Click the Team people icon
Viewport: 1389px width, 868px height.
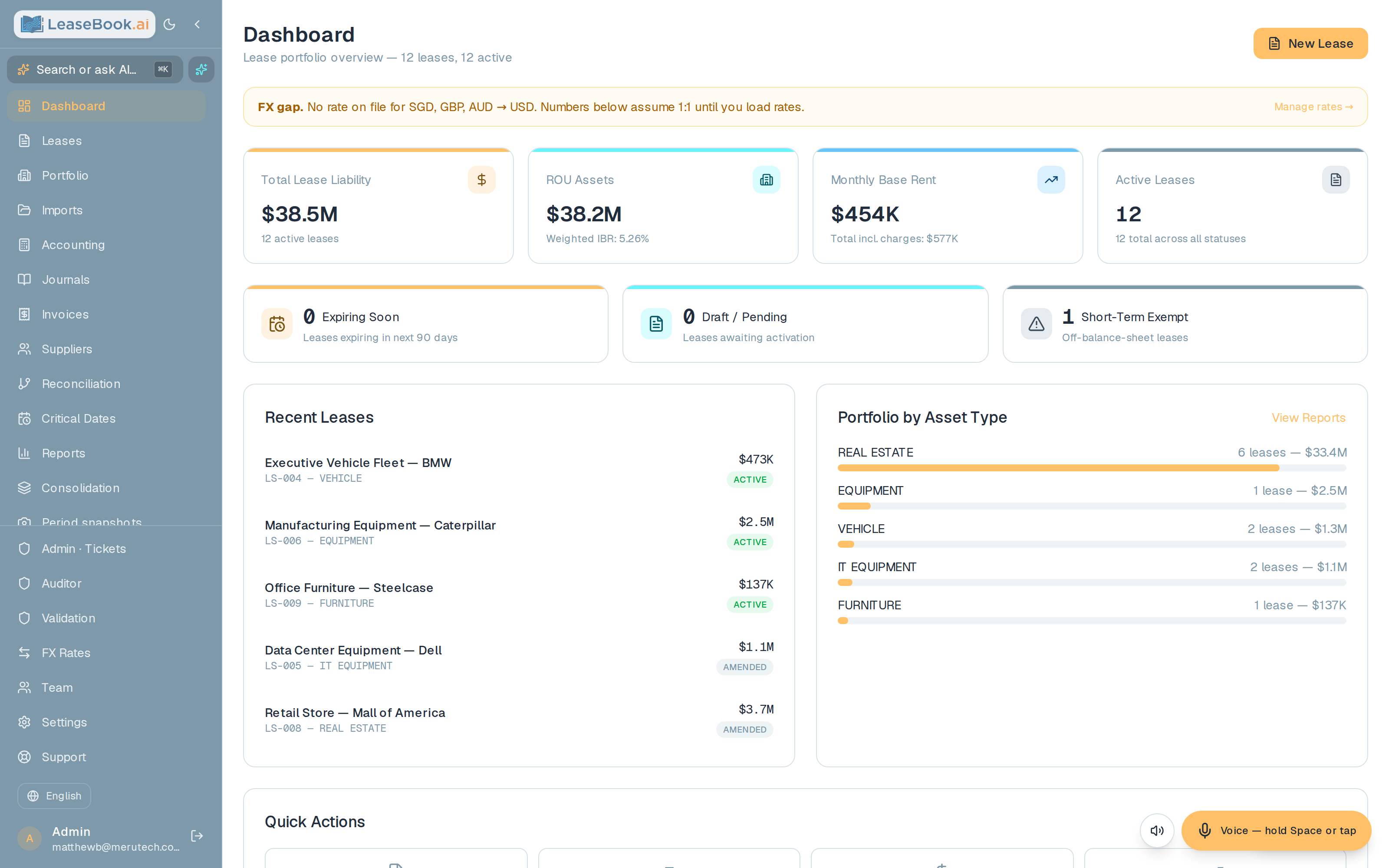[24, 688]
